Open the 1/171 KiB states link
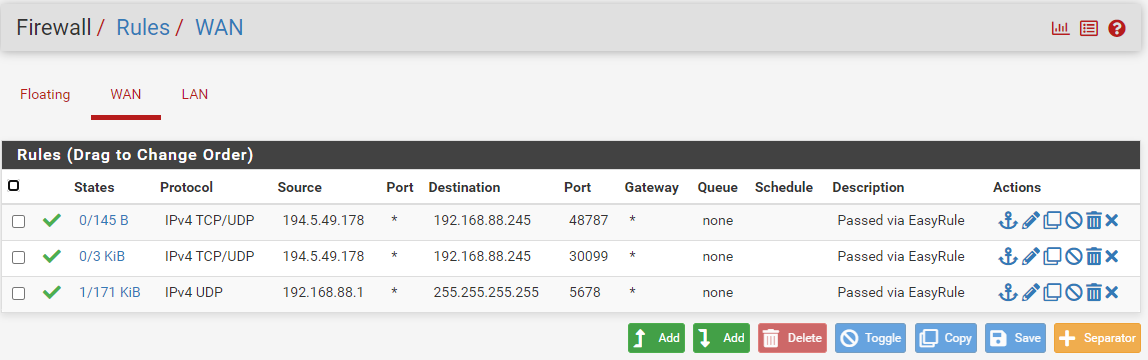The image size is (1148, 360). (110, 293)
